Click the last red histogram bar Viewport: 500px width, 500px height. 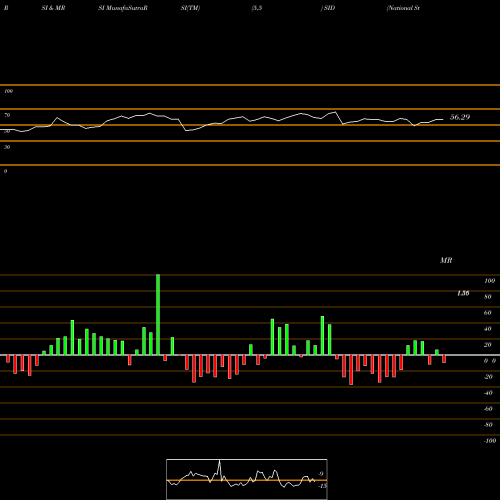pos(444,359)
